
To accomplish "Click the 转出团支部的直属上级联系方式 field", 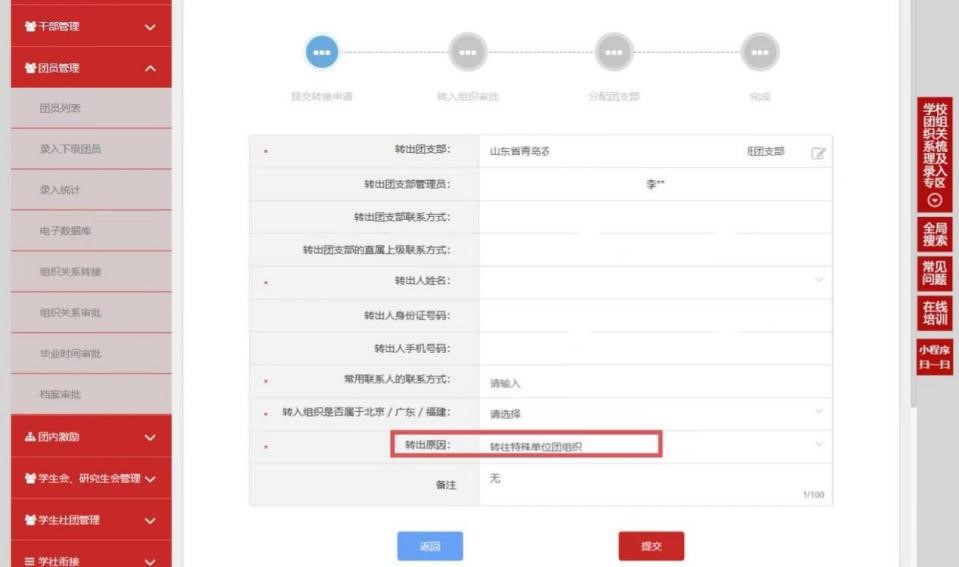I will click(655, 250).
